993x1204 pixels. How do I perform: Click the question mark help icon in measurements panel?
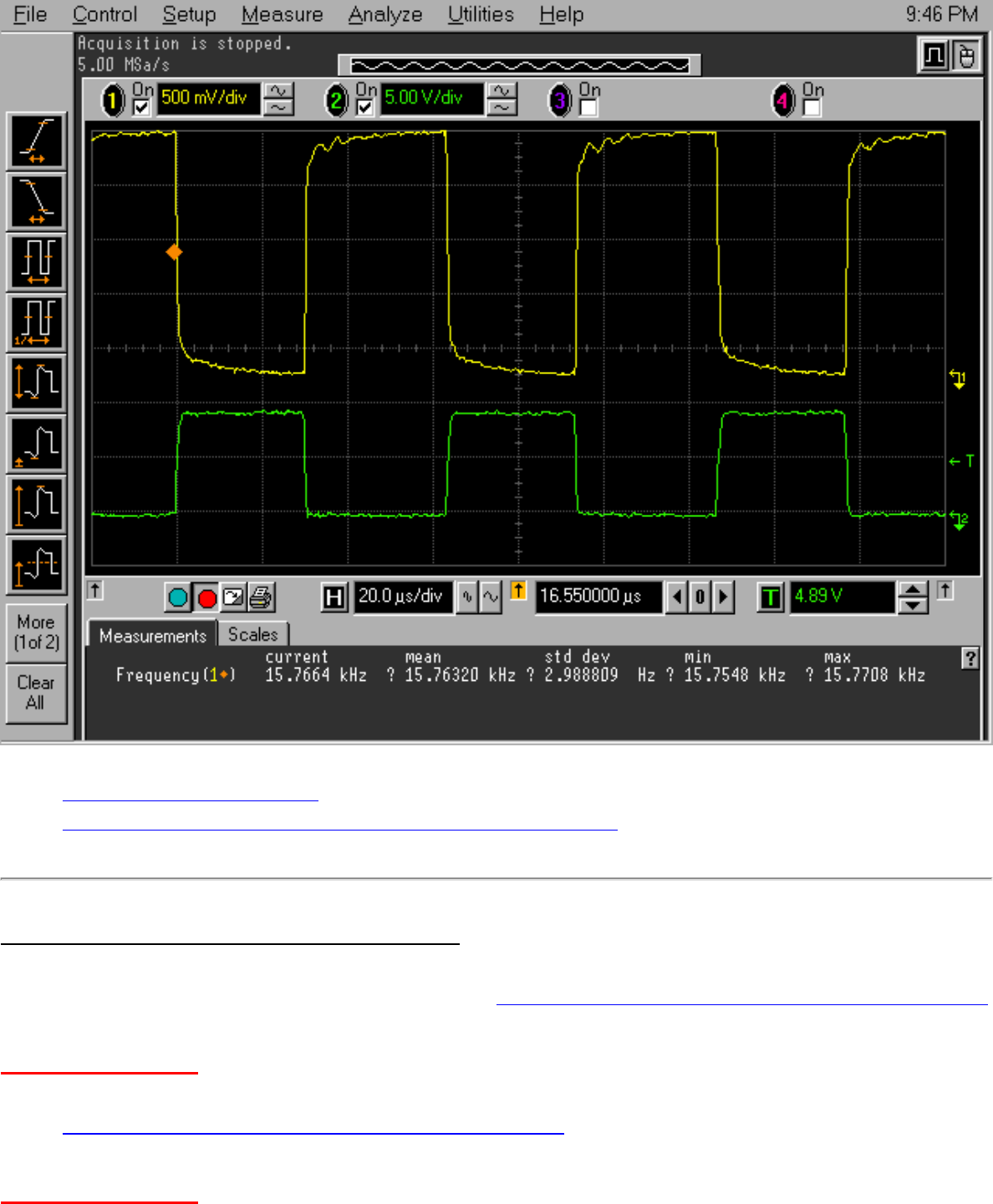[970, 658]
